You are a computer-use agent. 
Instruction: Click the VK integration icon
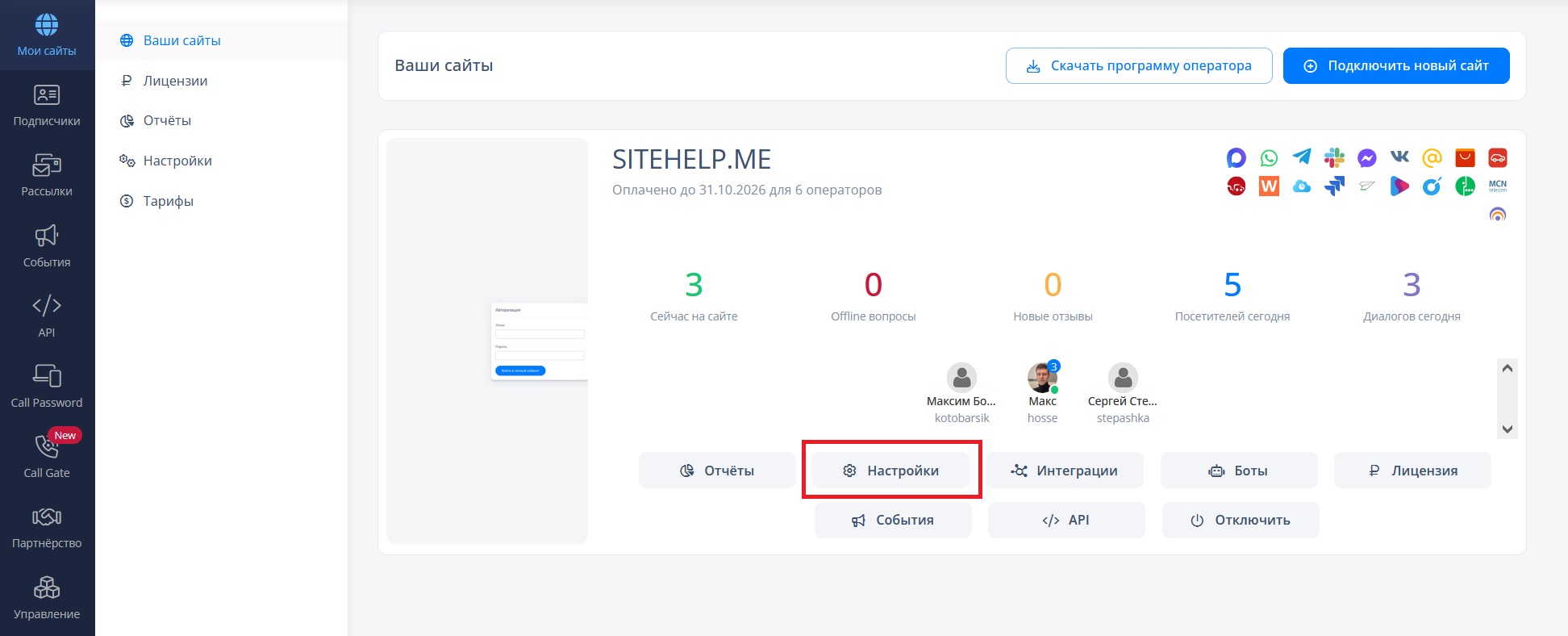1399,157
